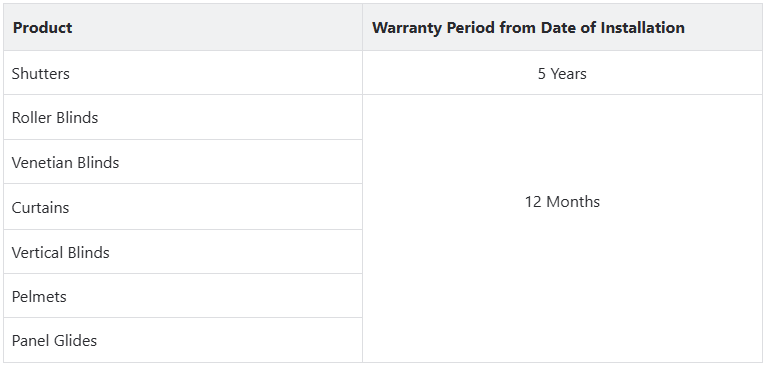Click the 5 Years text
This screenshot has width=766, height=368.
(x=562, y=74)
